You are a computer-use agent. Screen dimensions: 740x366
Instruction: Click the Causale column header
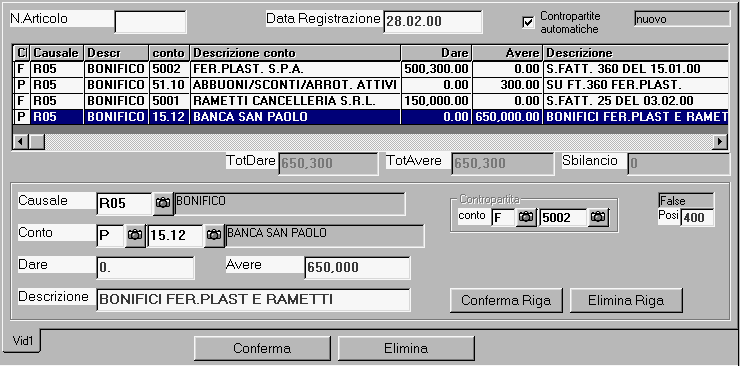tap(57, 53)
